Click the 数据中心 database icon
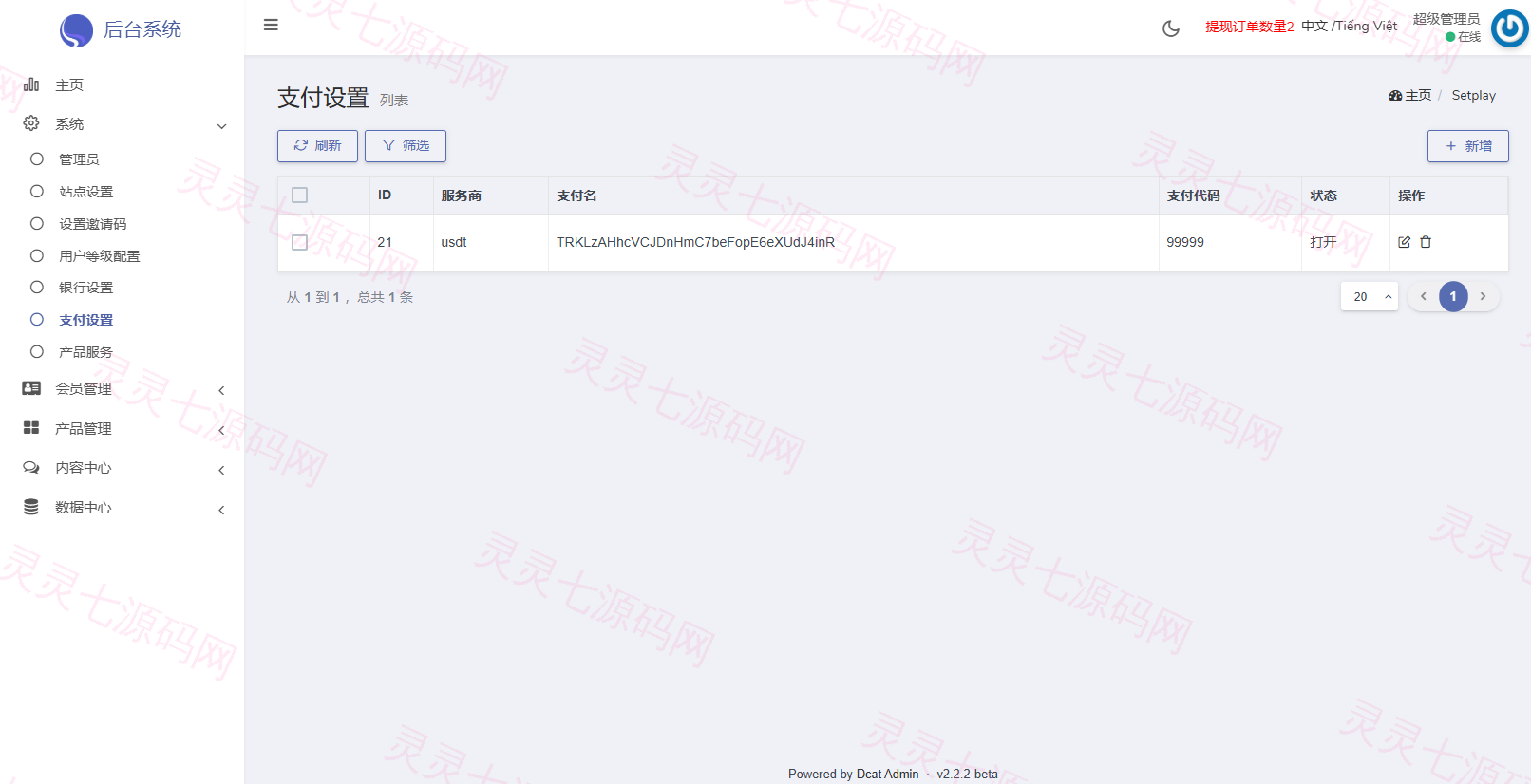1531x784 pixels. coord(31,507)
